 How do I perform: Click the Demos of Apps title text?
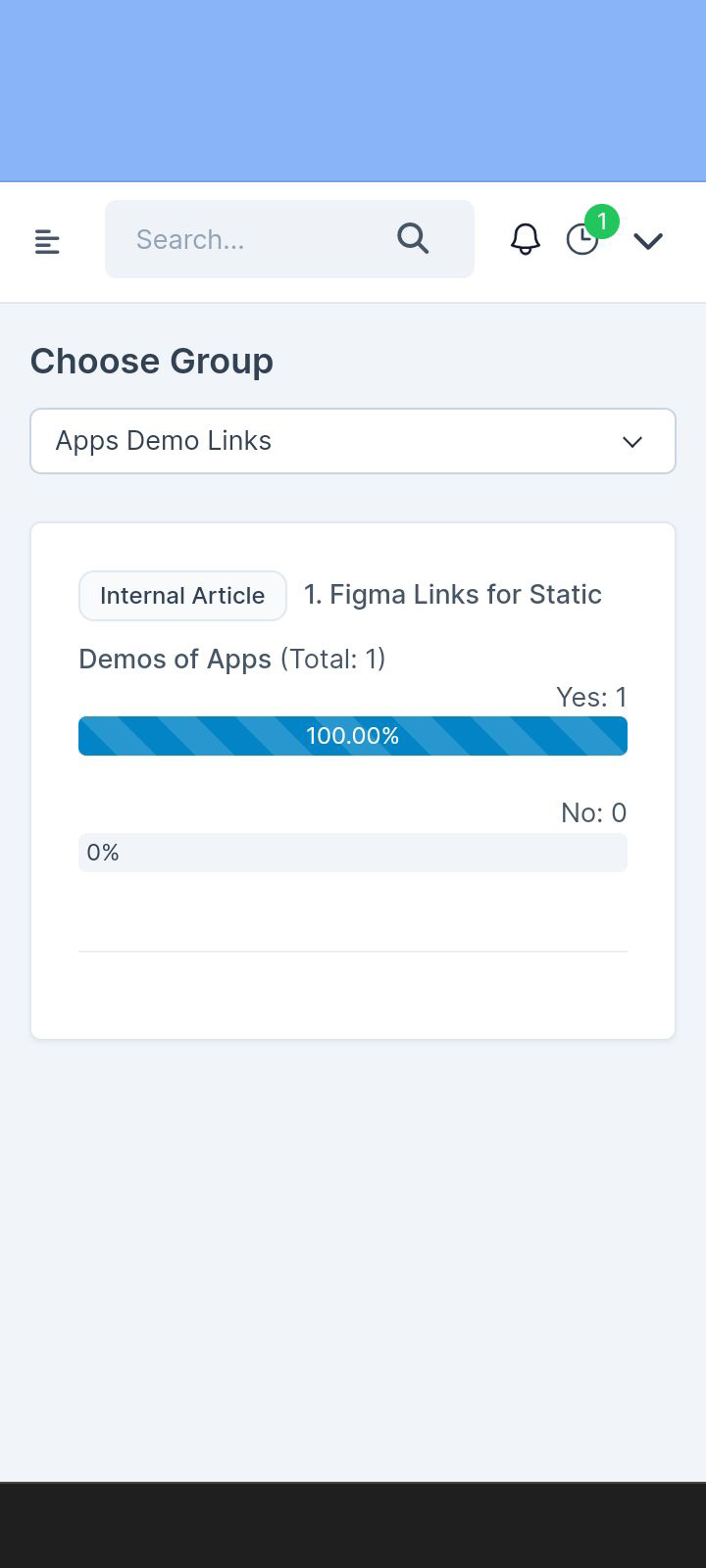pos(175,659)
